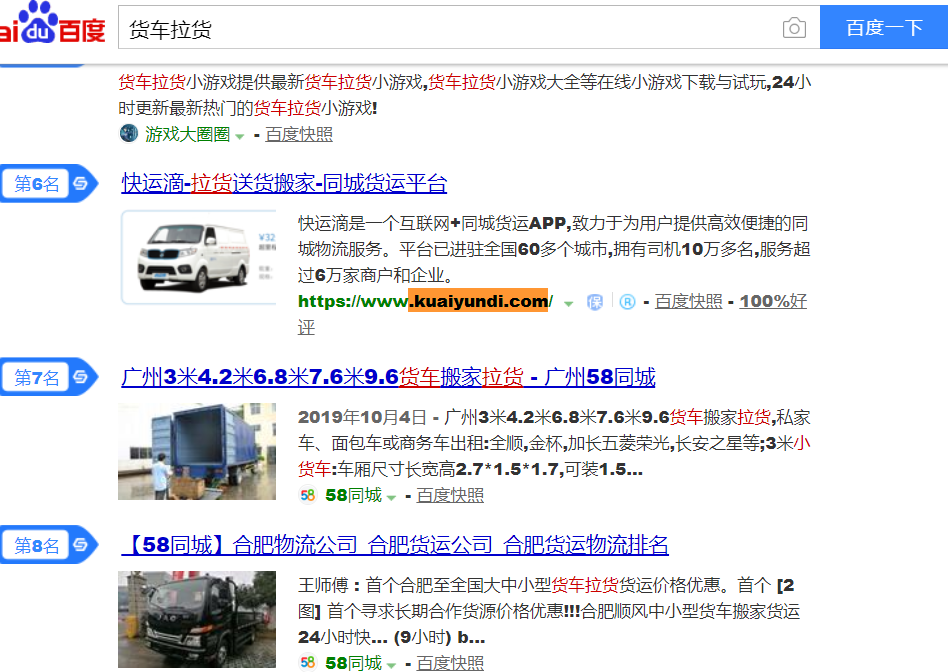Viewport: 948px width, 672px height.
Task: Open 百度快照 for the 游戏大圈圈 result
Action: pos(299,134)
